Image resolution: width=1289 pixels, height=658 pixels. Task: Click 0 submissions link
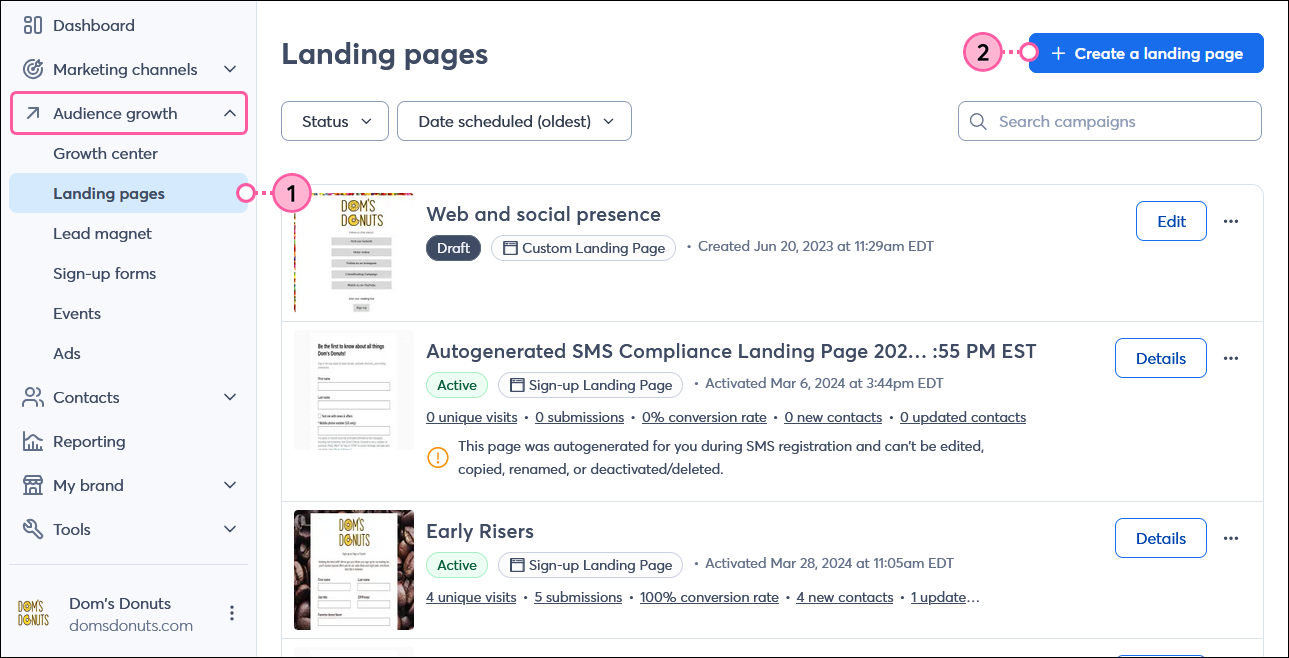(579, 417)
